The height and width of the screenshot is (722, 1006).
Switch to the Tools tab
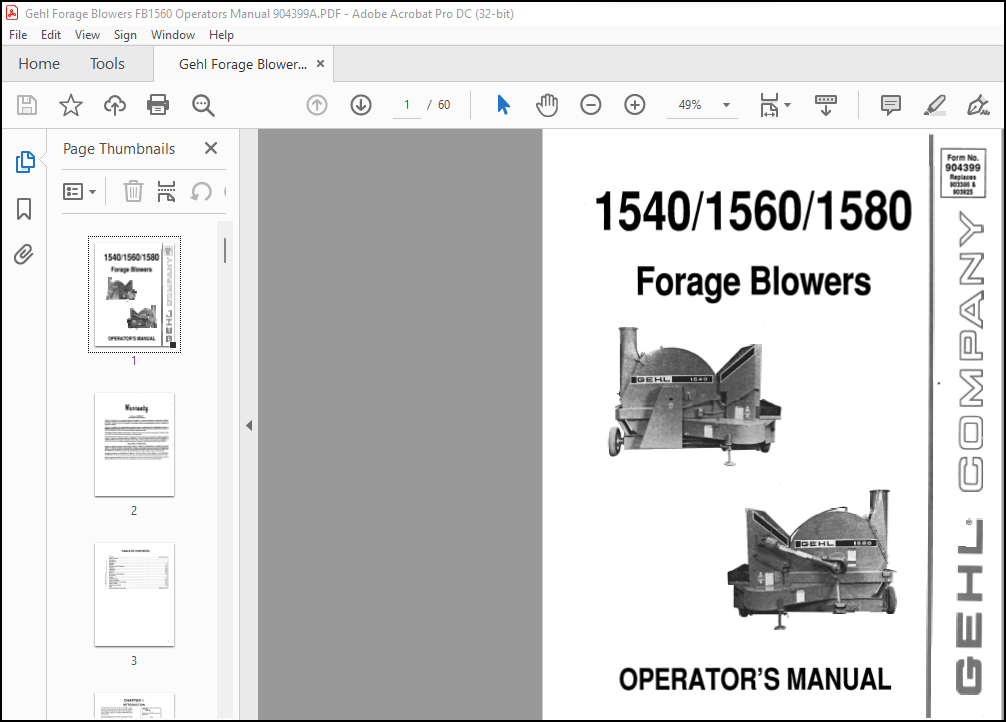pyautogui.click(x=107, y=64)
